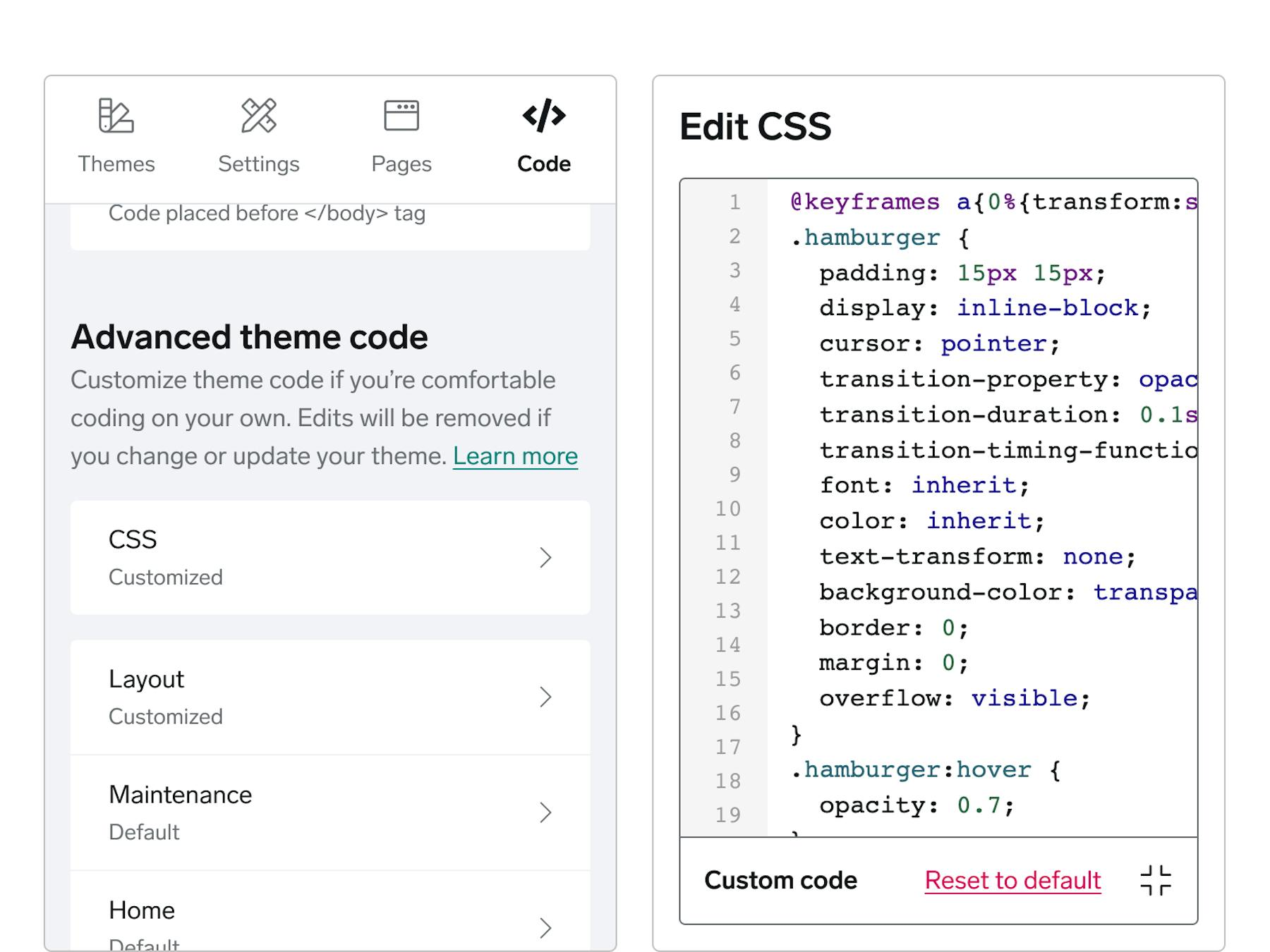1270x952 pixels.
Task: Click the 'border: 0;' line
Action: (893, 628)
